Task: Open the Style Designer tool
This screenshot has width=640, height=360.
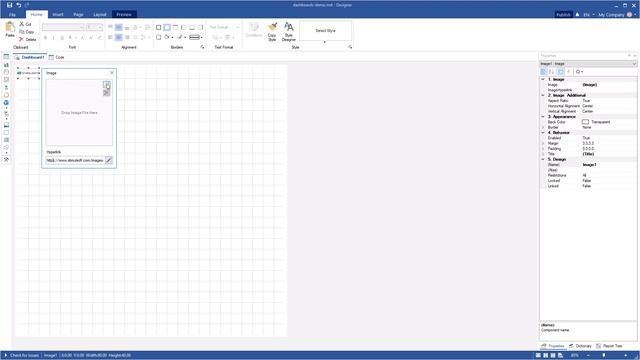Action: pyautogui.click(x=289, y=32)
